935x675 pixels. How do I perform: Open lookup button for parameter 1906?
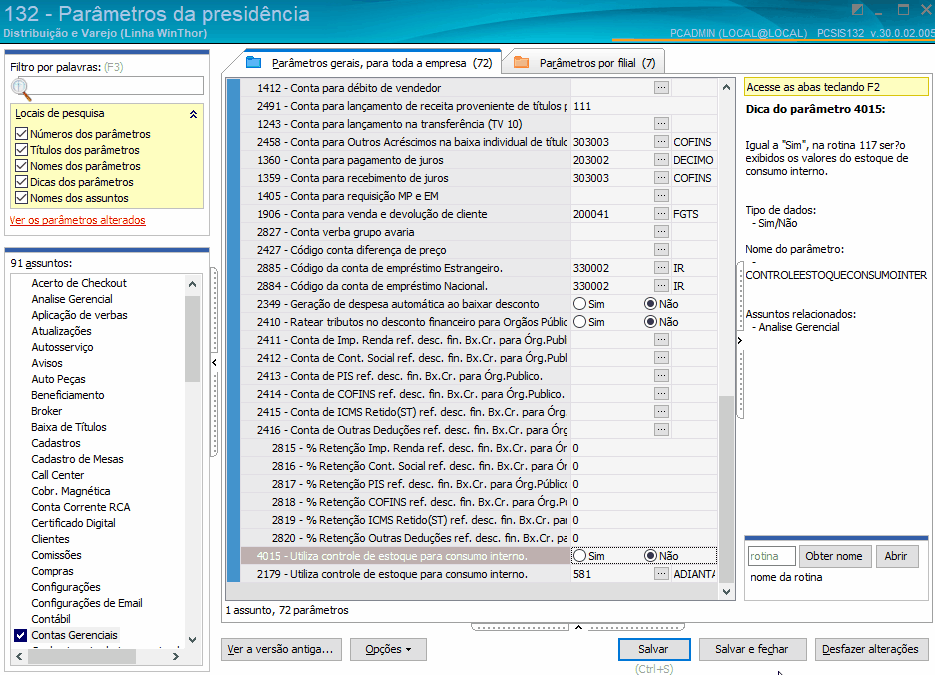(661, 213)
